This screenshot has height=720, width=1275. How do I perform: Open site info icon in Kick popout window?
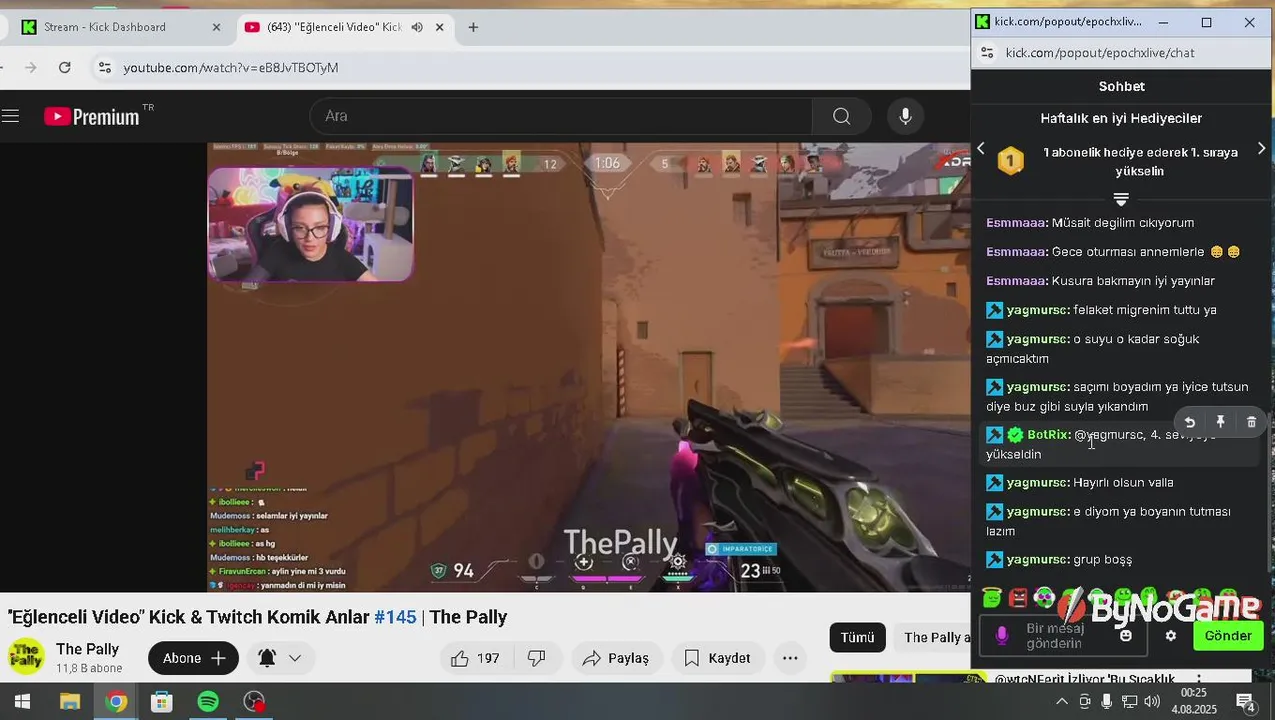point(986,53)
